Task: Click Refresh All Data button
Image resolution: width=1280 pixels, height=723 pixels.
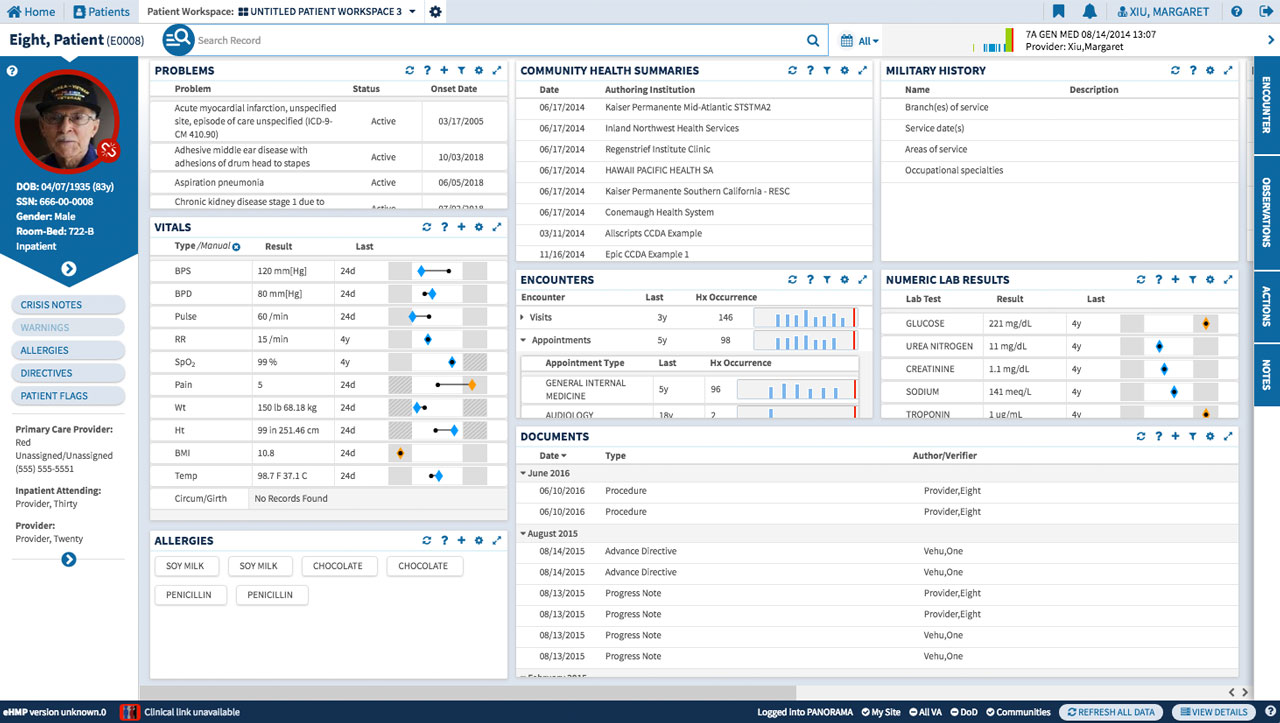Action: pyautogui.click(x=1111, y=712)
